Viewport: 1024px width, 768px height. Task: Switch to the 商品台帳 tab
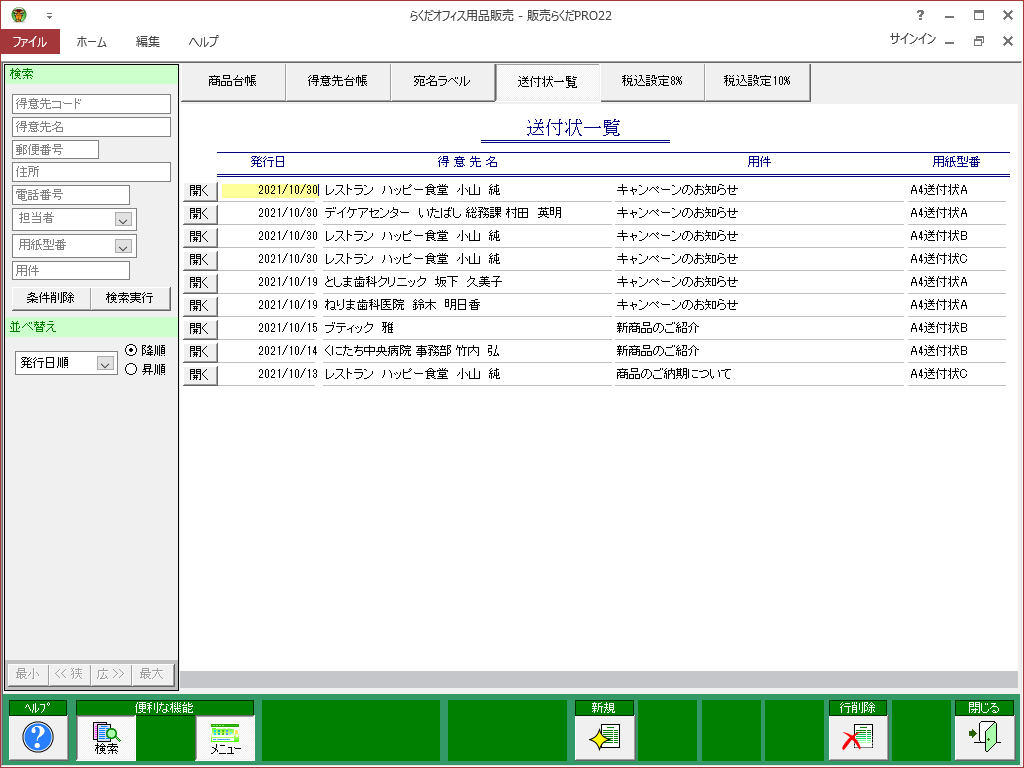(x=232, y=81)
